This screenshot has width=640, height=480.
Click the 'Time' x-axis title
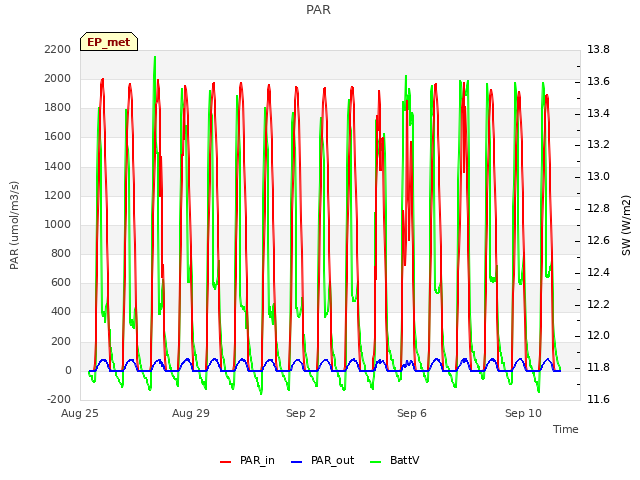[566, 429]
